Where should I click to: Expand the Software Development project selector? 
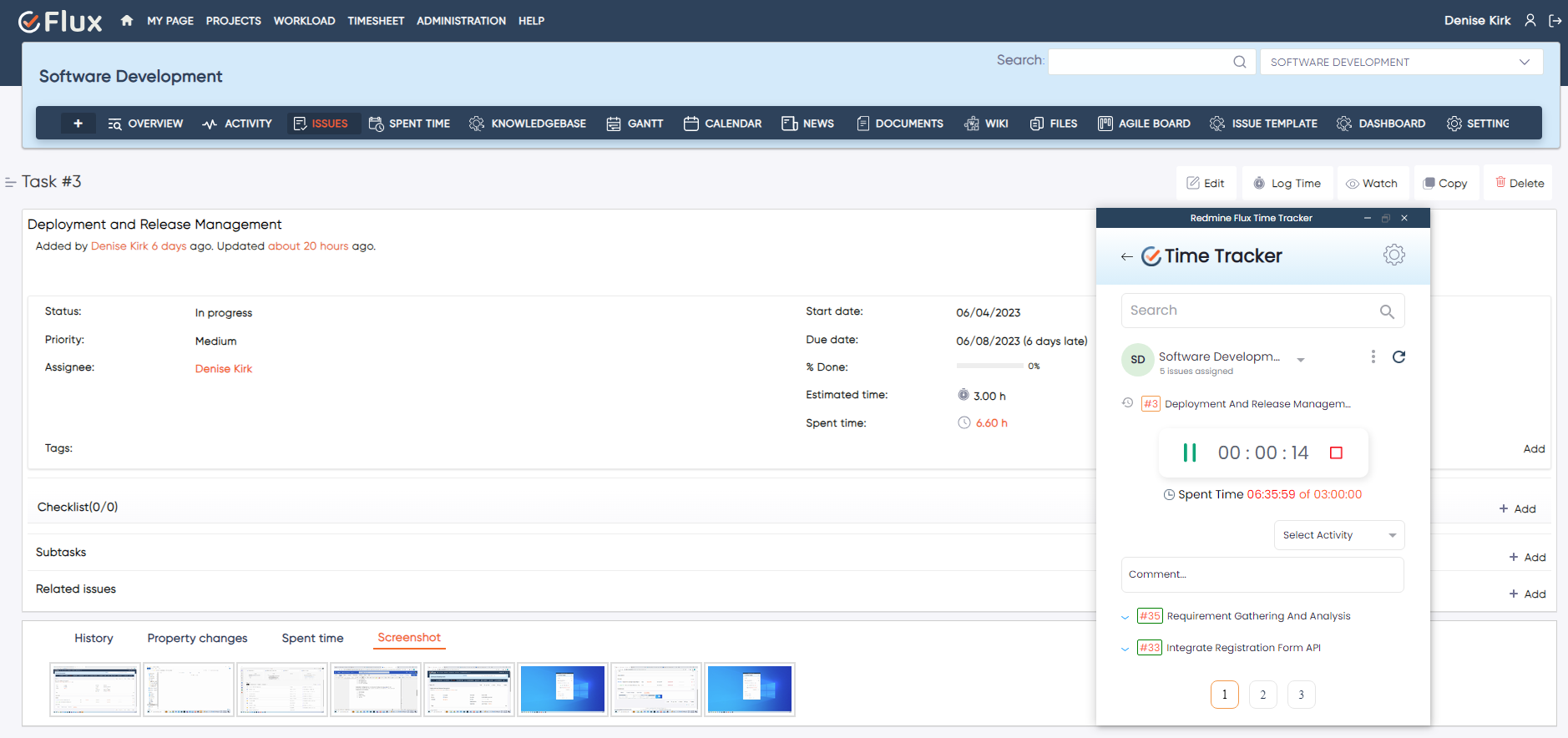coord(1301,360)
